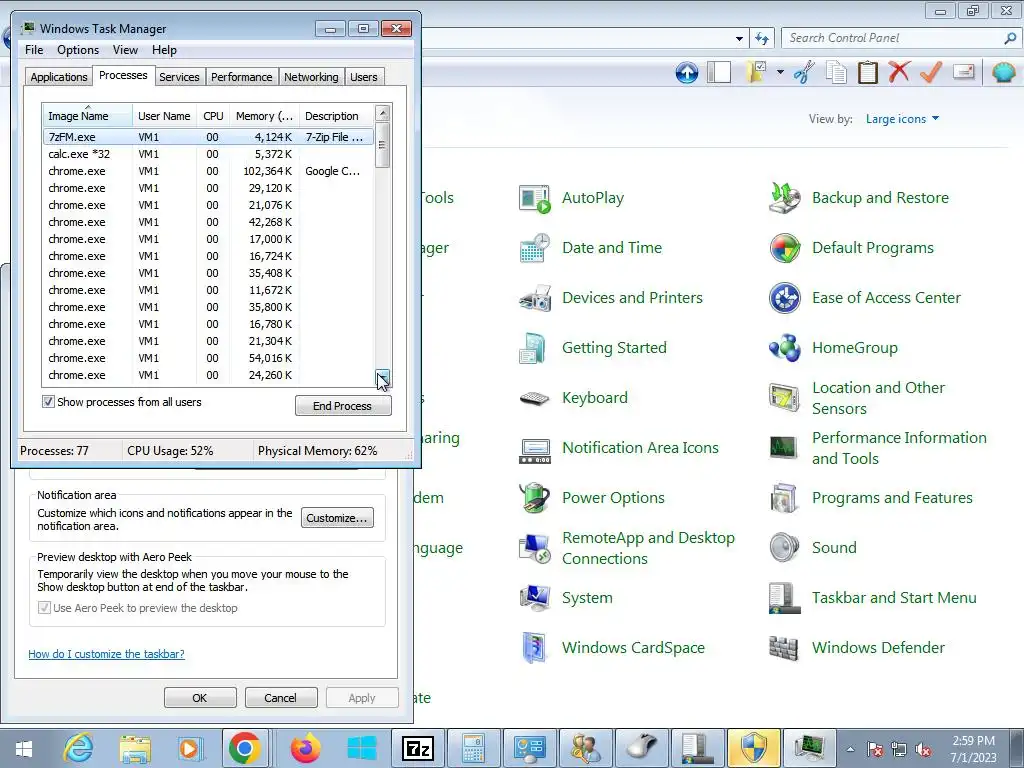Click the Firefox taskbar icon
Screen dimensions: 1024x768
click(x=305, y=748)
